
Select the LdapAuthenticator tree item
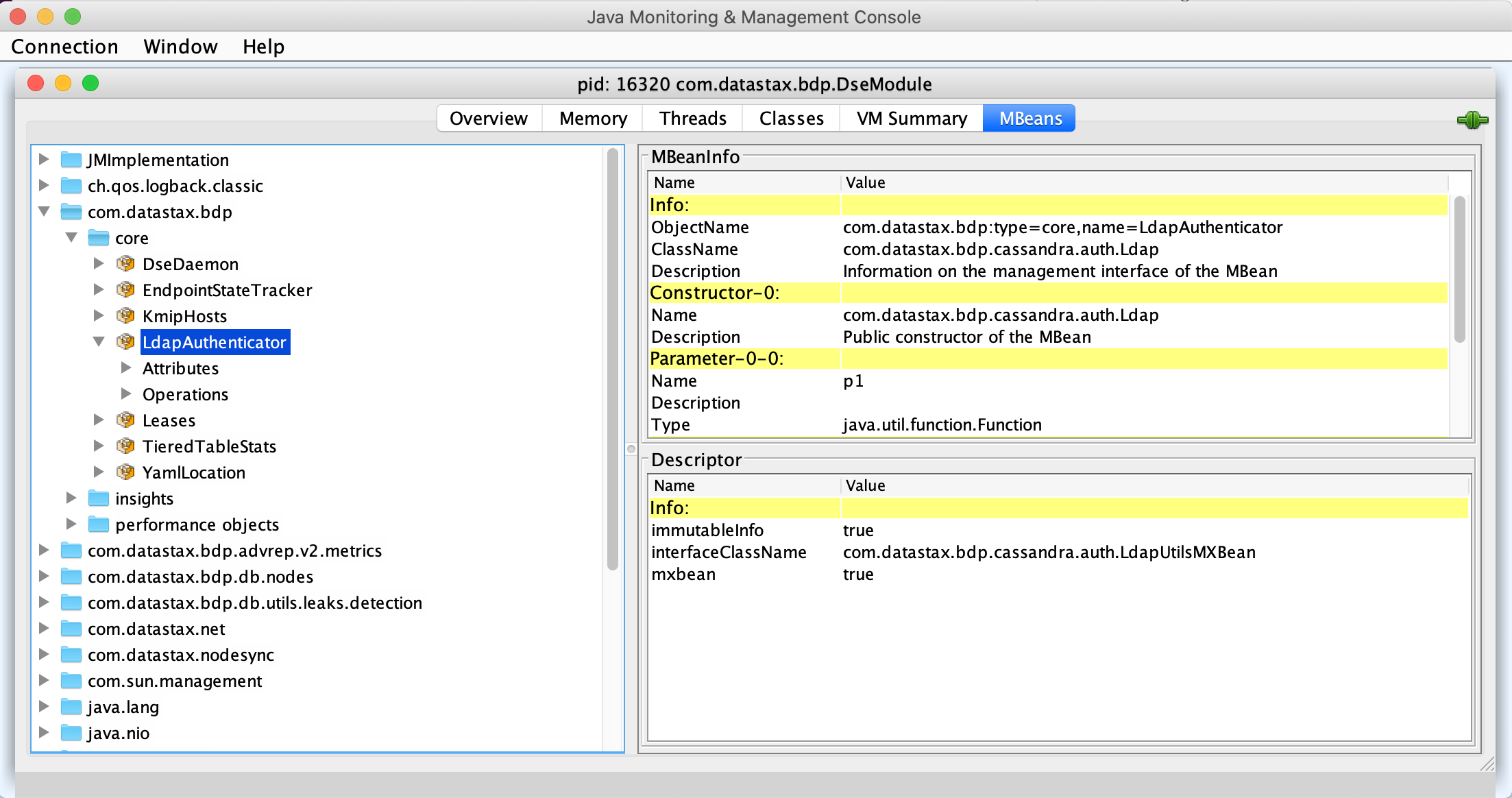tap(215, 342)
